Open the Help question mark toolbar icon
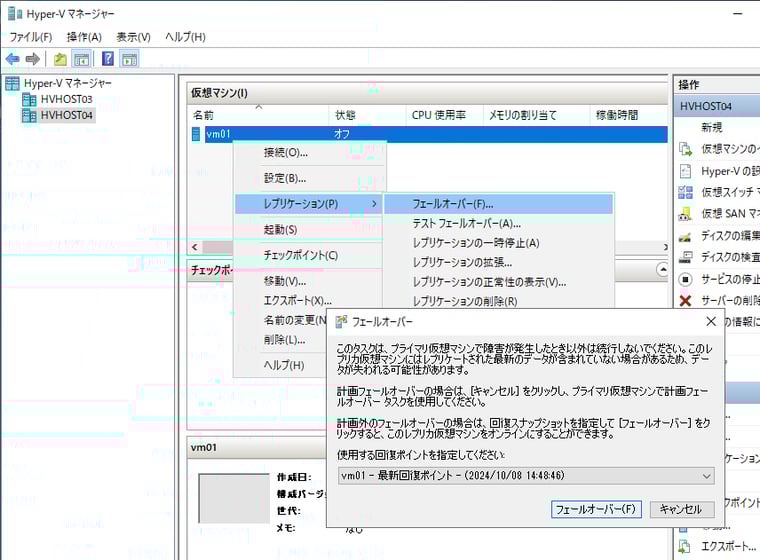The height and width of the screenshot is (560, 760). (108, 59)
